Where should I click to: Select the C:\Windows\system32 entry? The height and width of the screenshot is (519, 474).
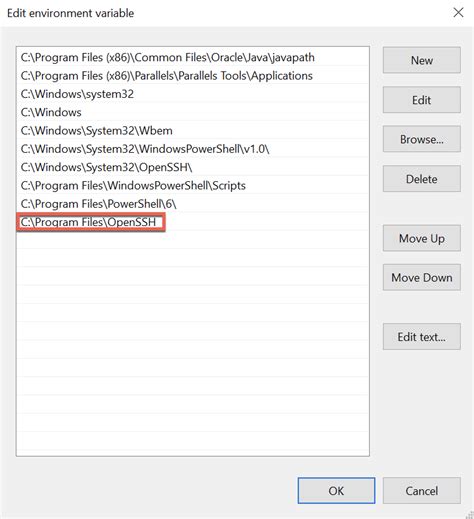point(193,94)
